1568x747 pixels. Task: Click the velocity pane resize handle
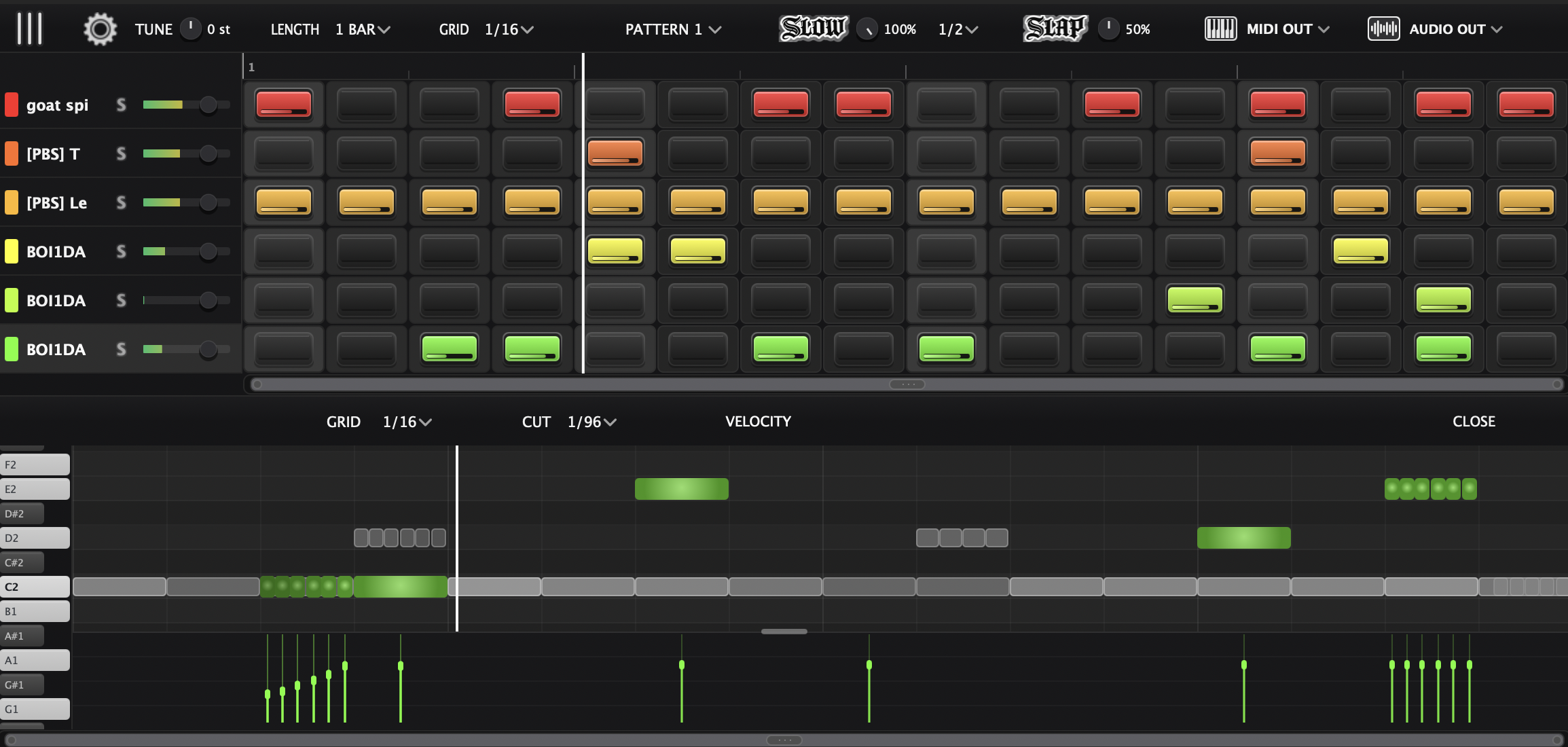784,632
